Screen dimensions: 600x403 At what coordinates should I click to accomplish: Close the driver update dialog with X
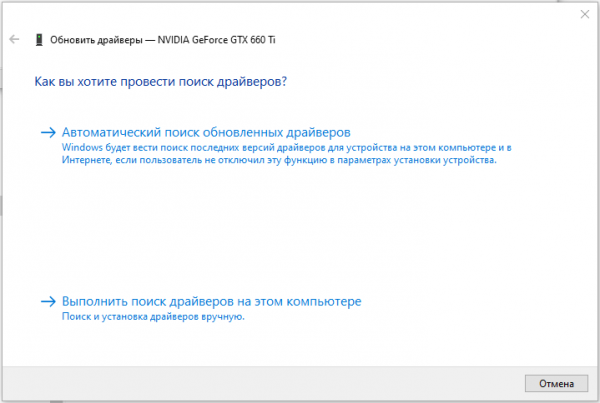point(585,15)
